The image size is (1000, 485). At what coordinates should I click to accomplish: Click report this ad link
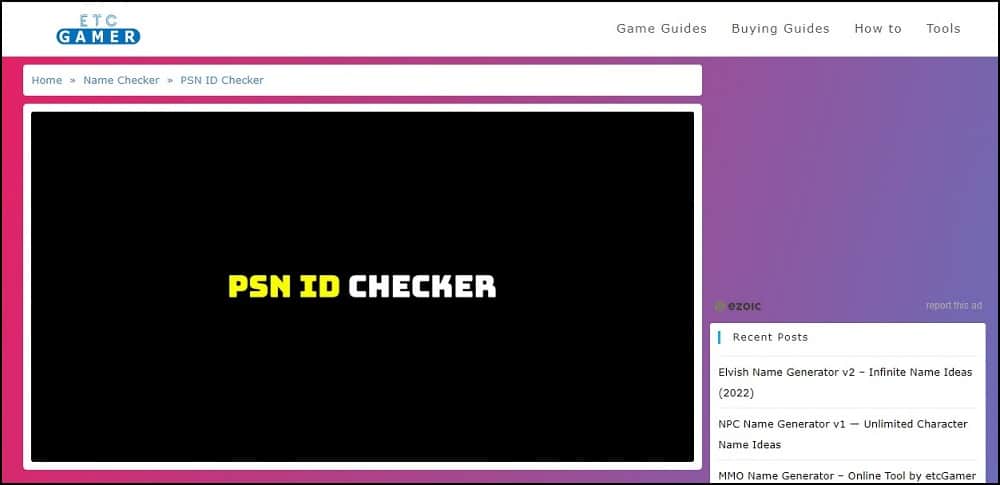(954, 306)
